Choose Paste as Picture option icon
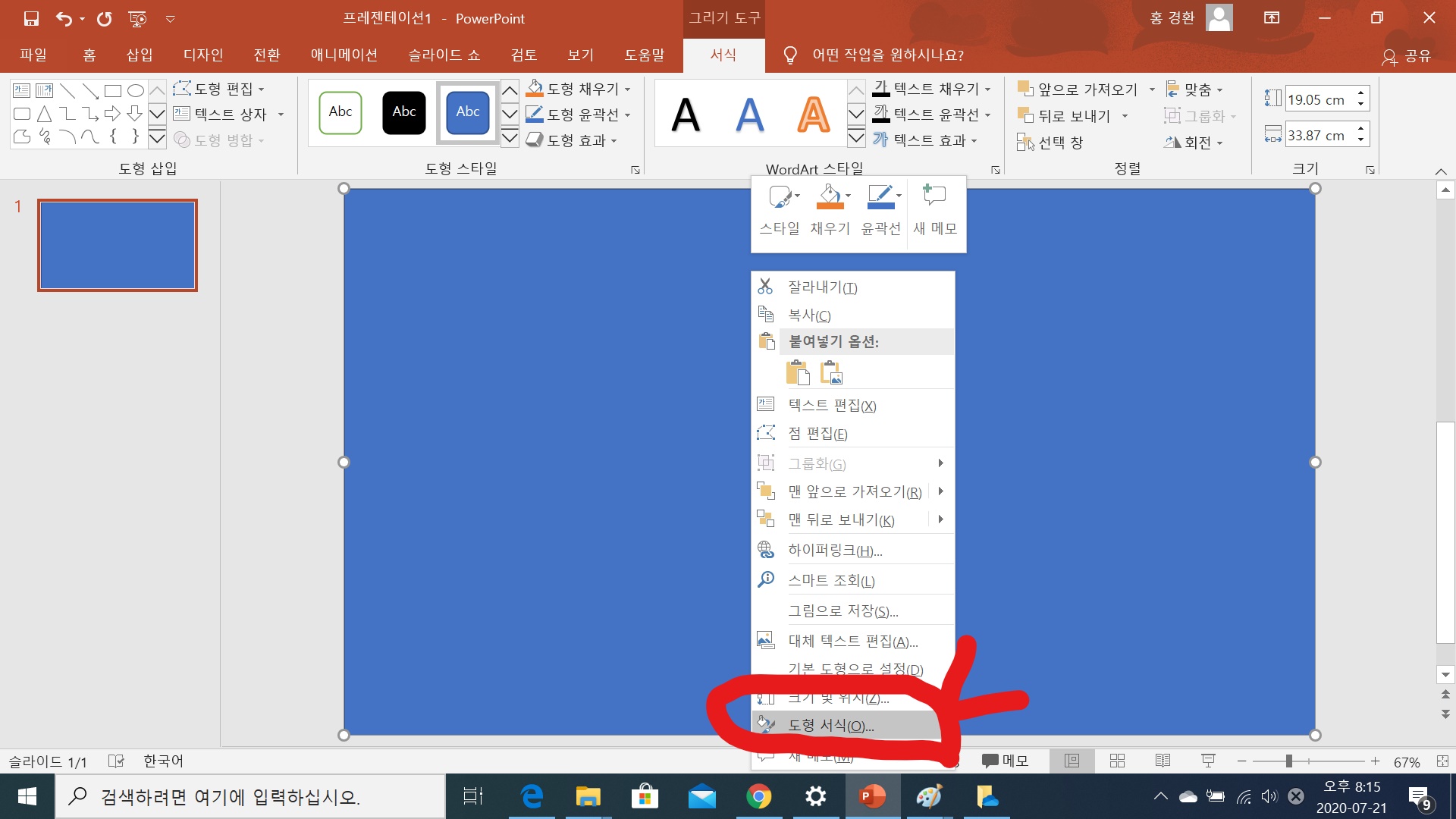 pyautogui.click(x=832, y=373)
